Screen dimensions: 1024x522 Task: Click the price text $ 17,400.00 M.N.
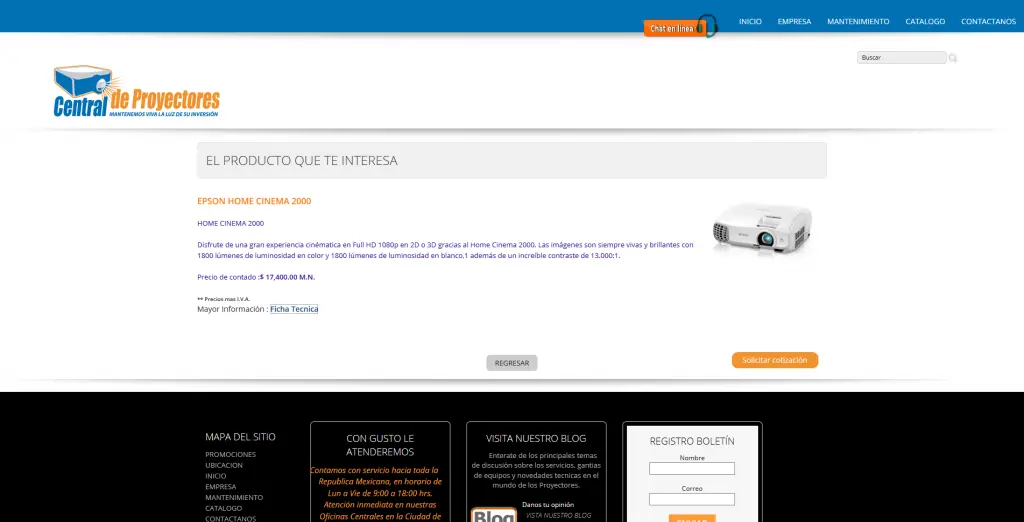287,277
